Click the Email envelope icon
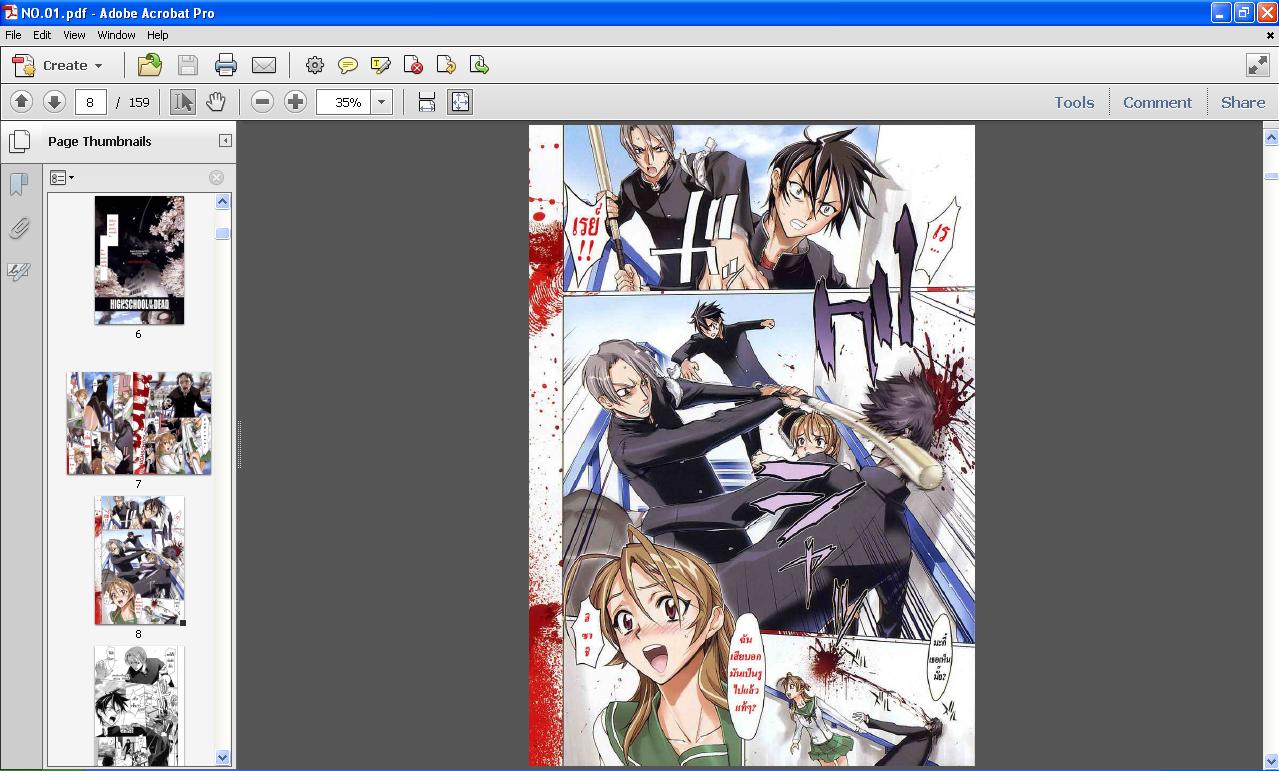Image resolution: width=1279 pixels, height=771 pixels. click(x=264, y=66)
